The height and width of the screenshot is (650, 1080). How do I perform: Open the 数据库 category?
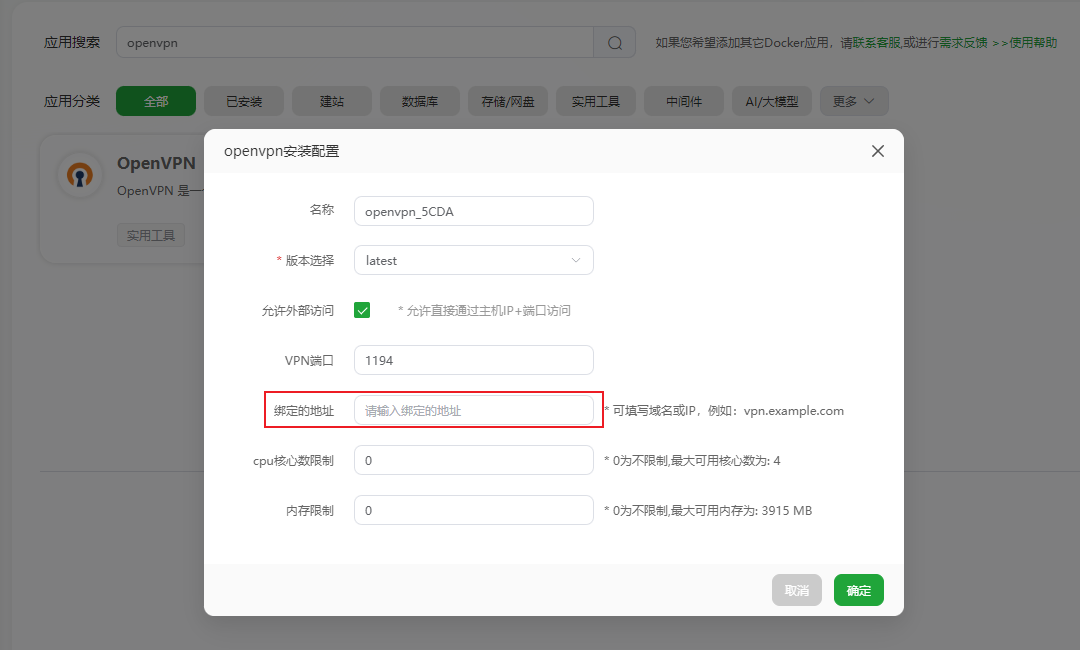pyautogui.click(x=420, y=101)
